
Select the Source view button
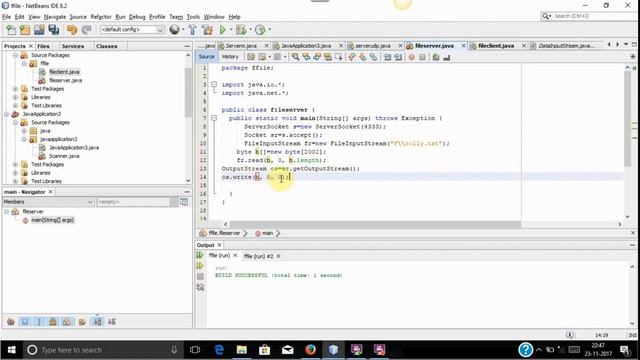pyautogui.click(x=207, y=57)
